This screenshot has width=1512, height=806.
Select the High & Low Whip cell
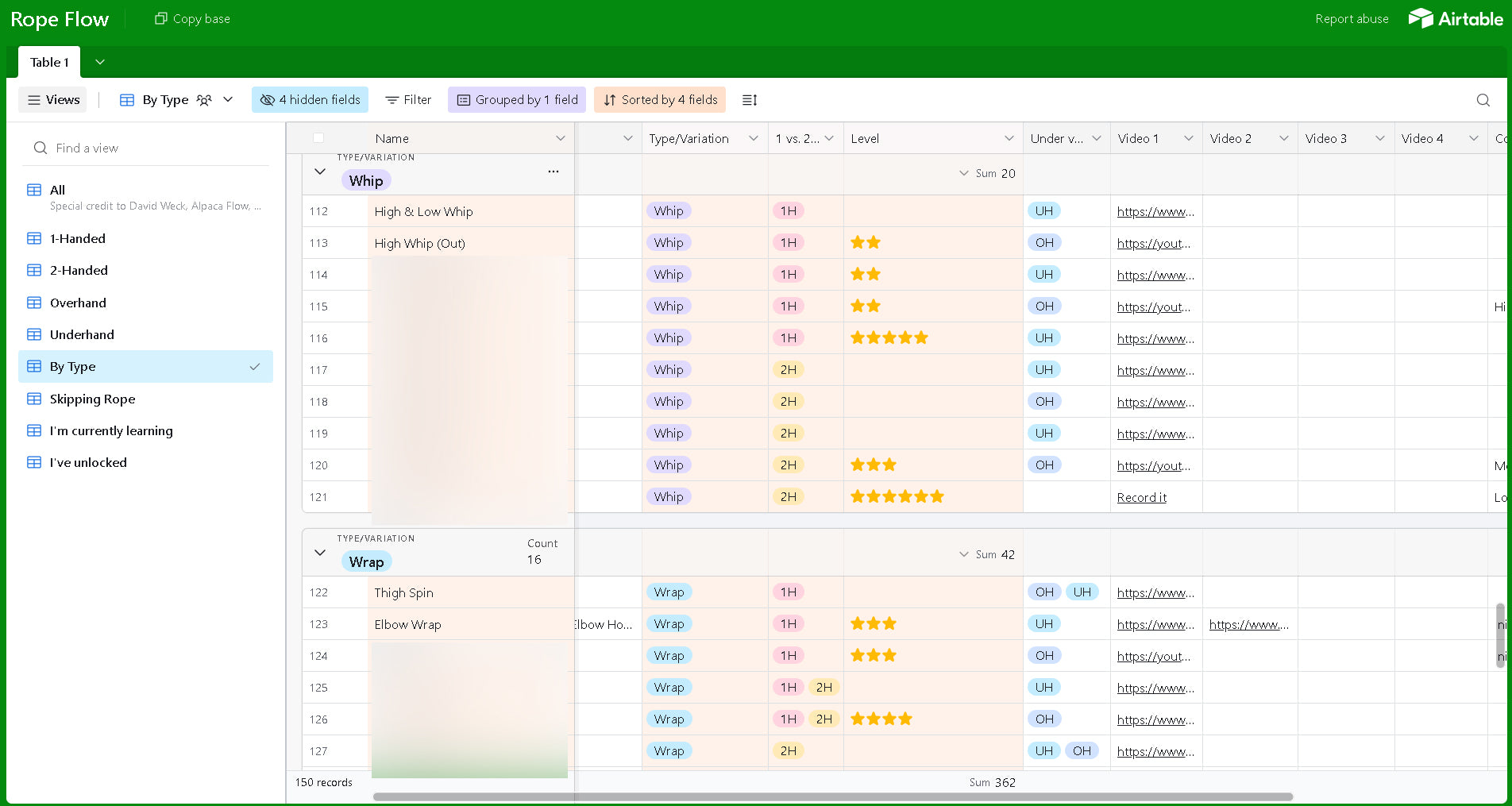click(x=471, y=211)
